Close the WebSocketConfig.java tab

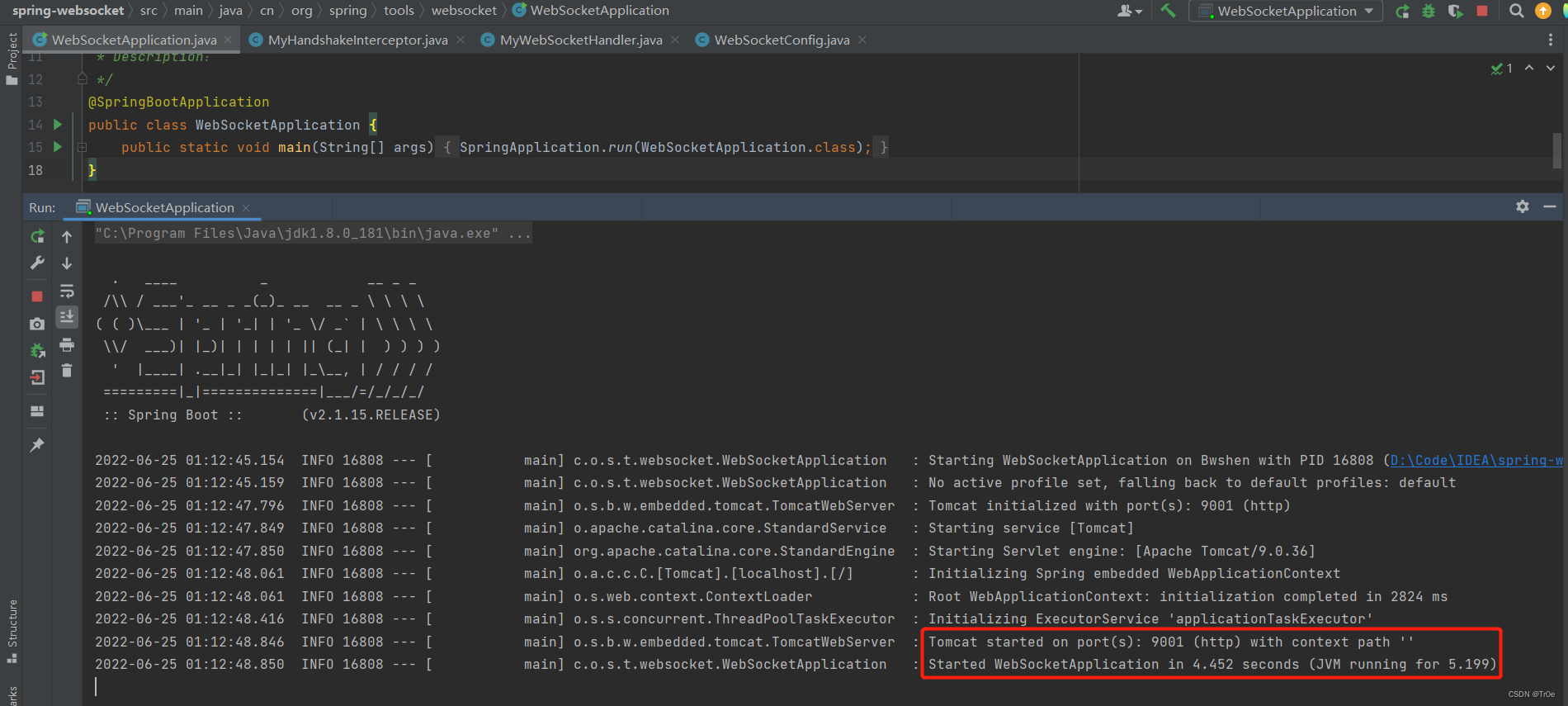(862, 40)
